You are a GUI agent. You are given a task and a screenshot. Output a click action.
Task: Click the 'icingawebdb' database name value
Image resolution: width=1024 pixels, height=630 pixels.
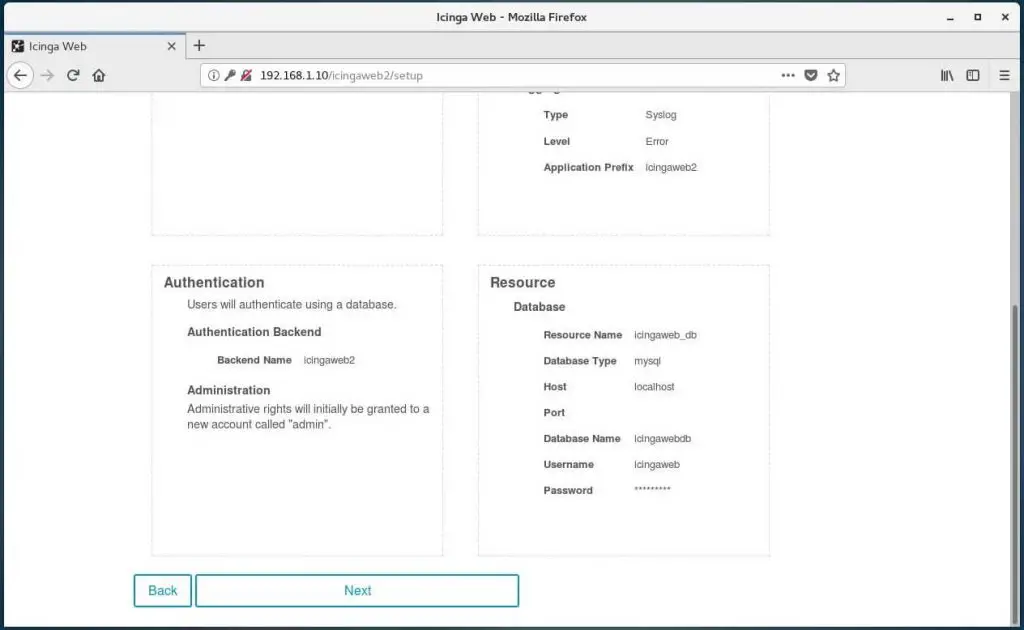click(x=662, y=439)
